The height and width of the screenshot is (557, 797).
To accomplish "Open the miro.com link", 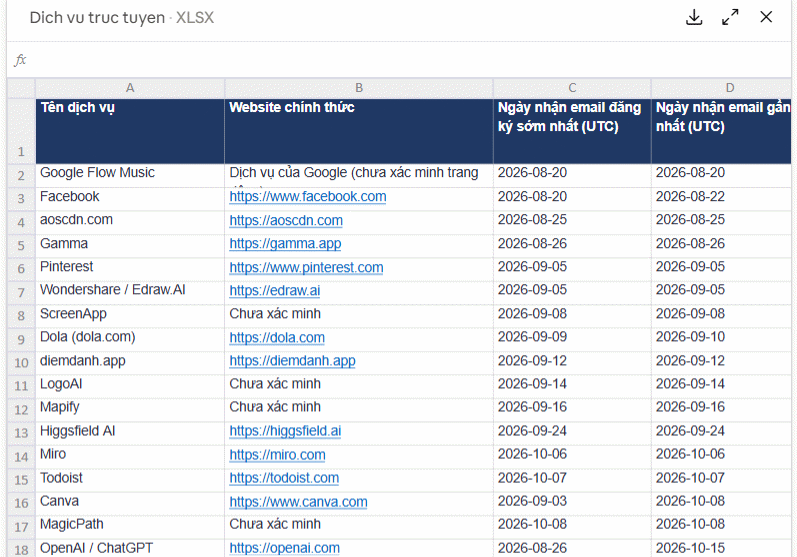I will [277, 455].
